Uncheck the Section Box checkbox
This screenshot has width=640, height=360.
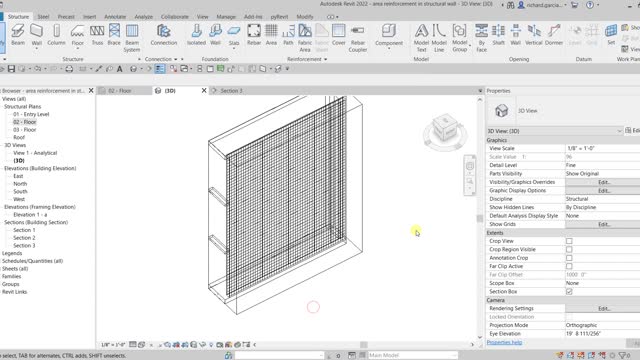[569, 291]
